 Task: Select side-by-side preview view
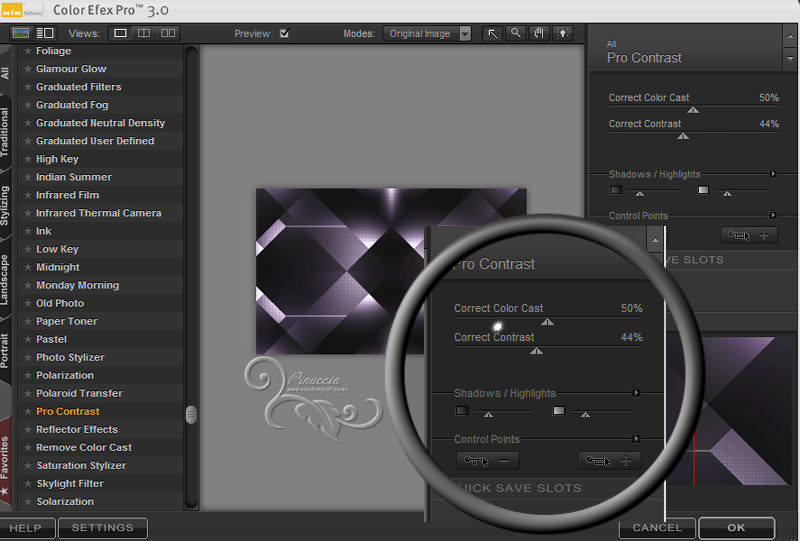[168, 33]
